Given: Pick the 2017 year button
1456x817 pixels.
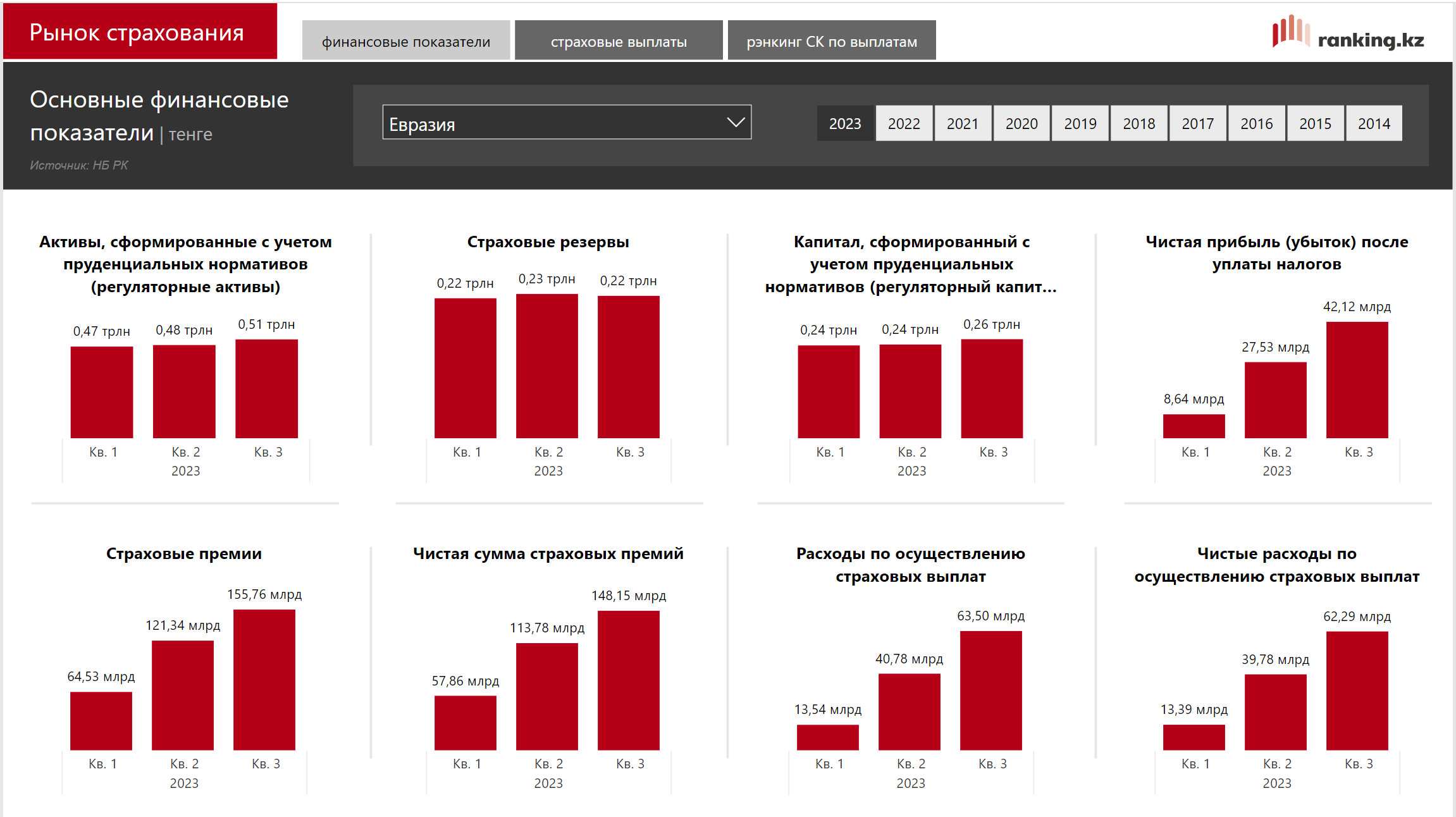Looking at the screenshot, I should click(1197, 123).
